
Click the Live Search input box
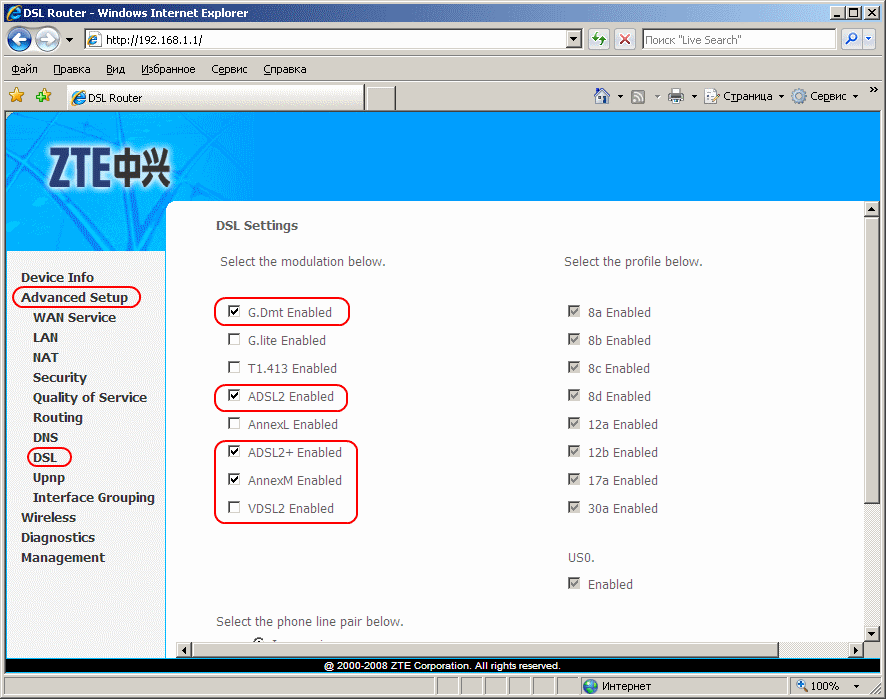coord(739,40)
